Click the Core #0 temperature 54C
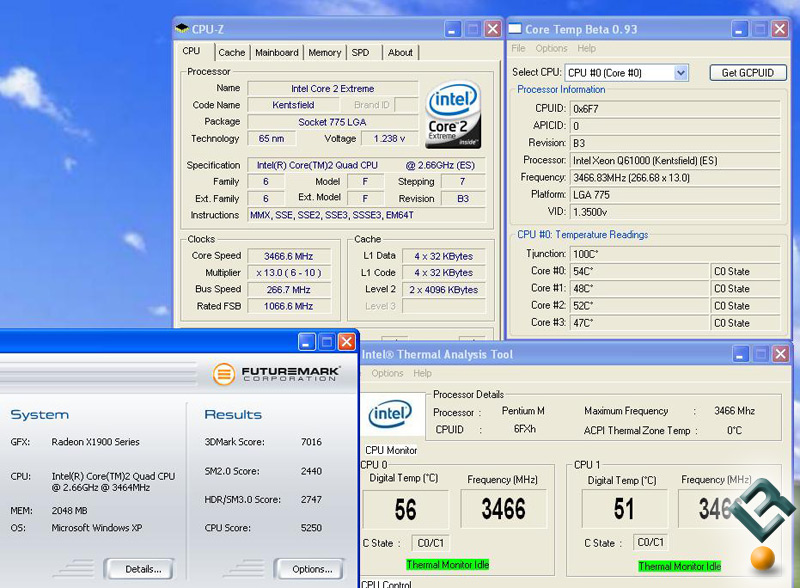Viewport: 800px width, 588px height. click(x=640, y=271)
